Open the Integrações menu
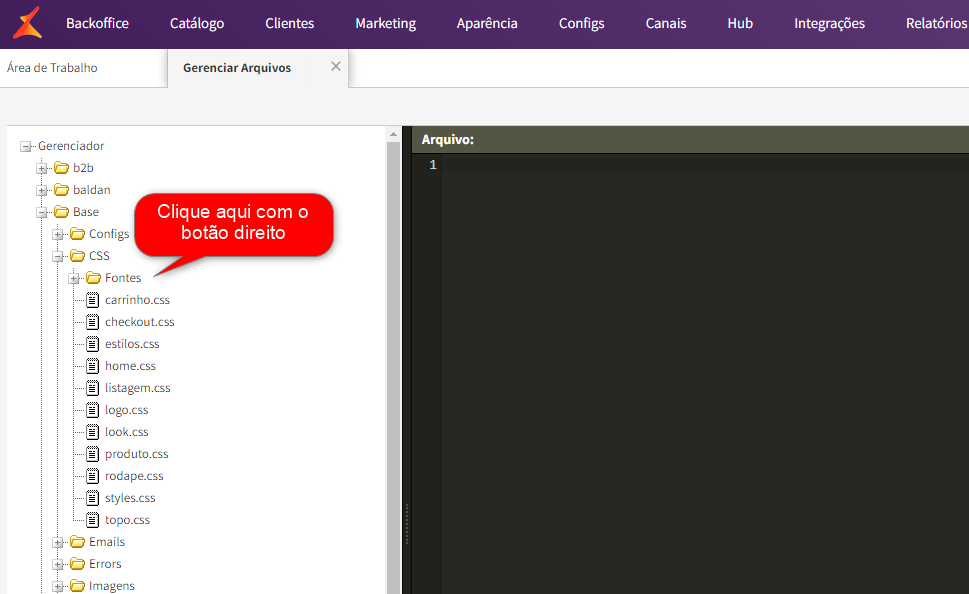This screenshot has height=594, width=969. pos(829,23)
